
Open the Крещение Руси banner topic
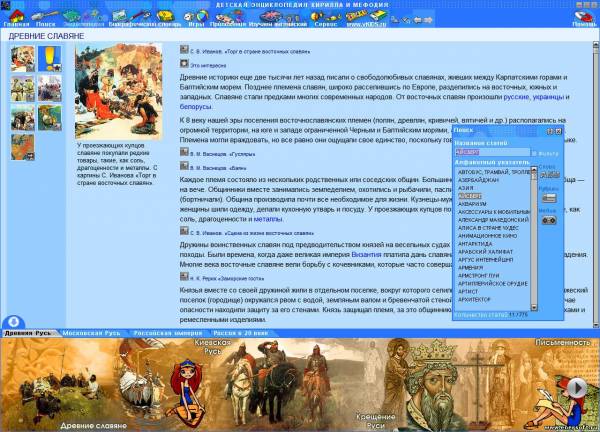click(375, 421)
